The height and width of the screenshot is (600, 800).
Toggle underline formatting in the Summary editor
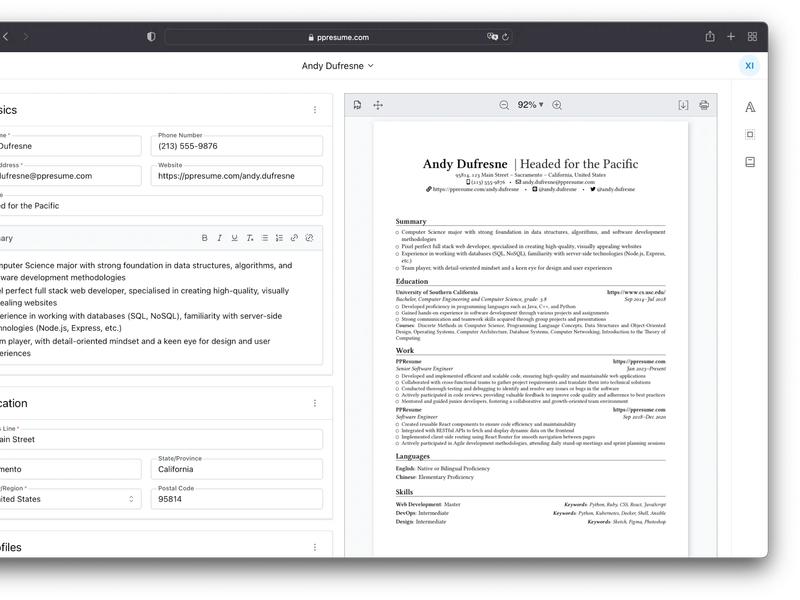click(x=235, y=237)
